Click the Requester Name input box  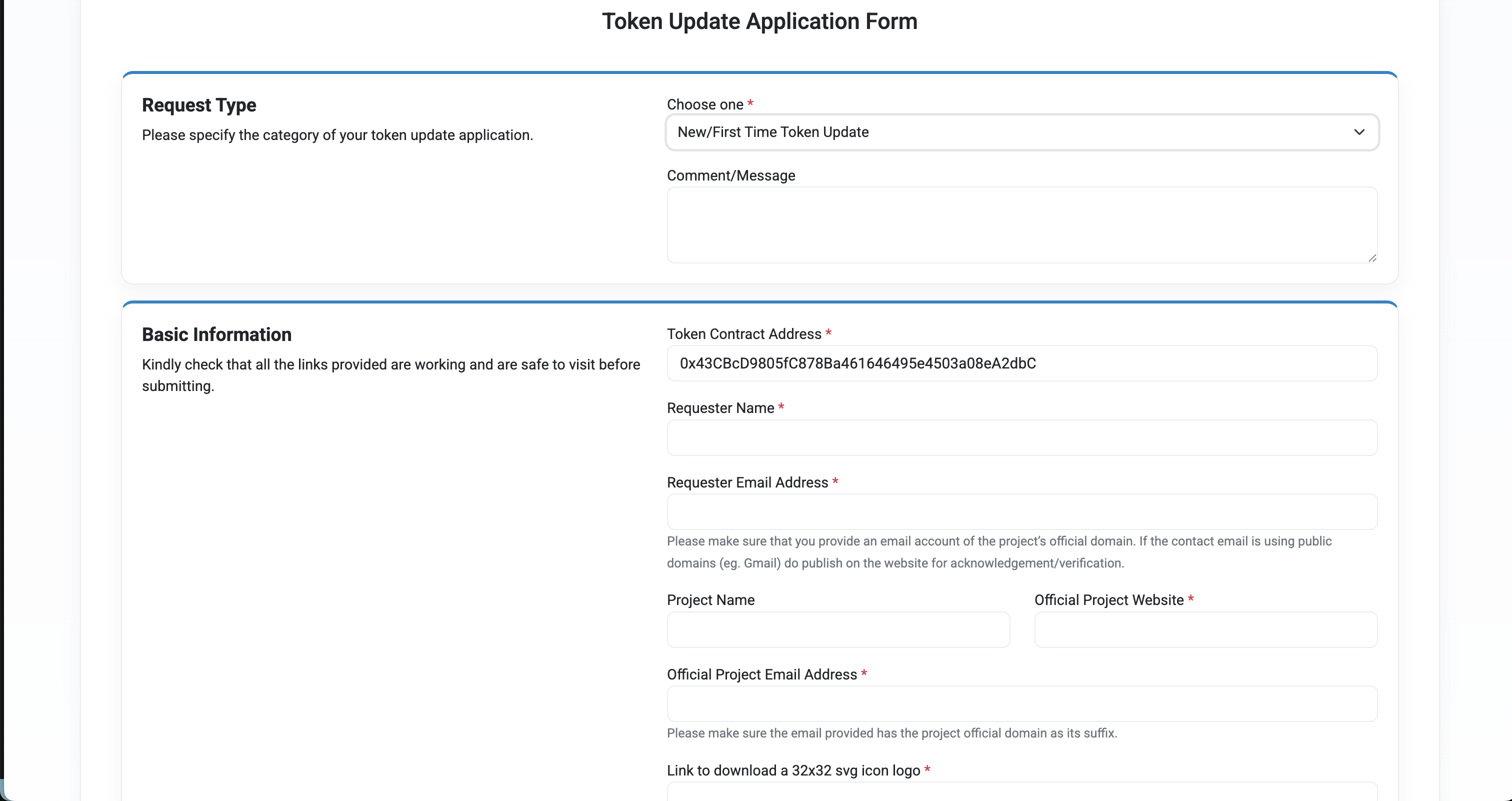point(1021,438)
